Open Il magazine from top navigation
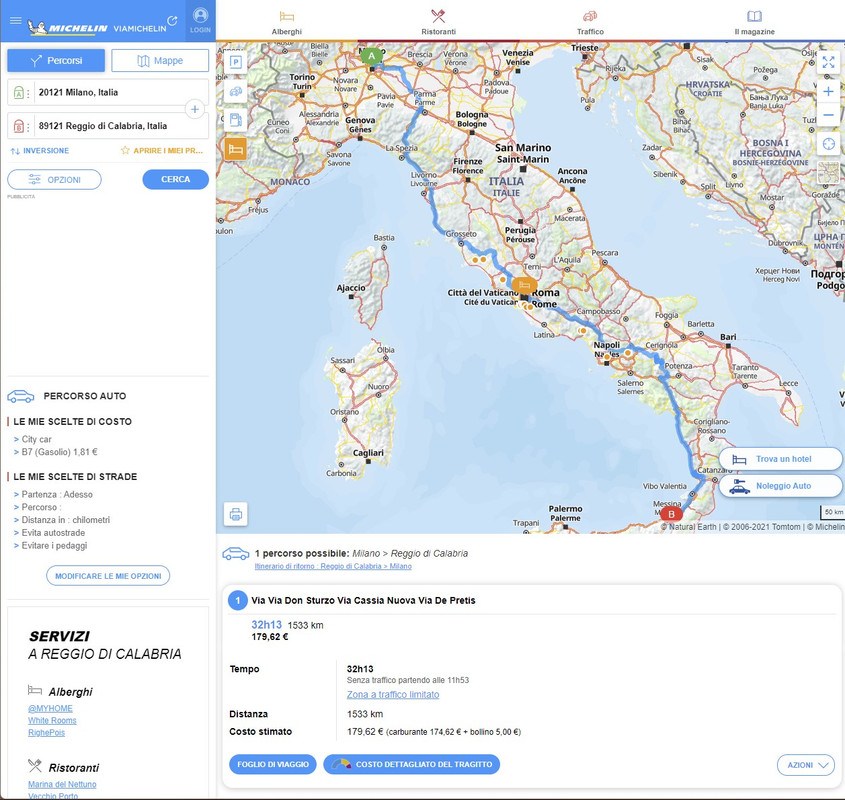845x800 pixels. (754, 23)
